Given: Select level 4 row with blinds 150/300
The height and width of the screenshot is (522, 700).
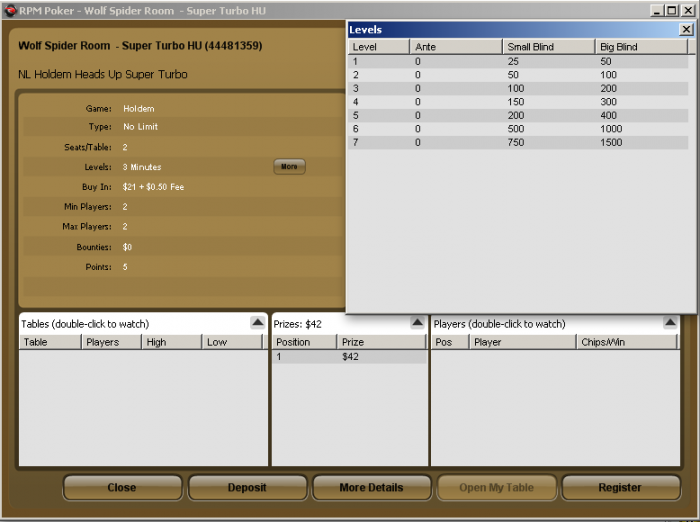Looking at the screenshot, I should pyautogui.click(x=518, y=102).
